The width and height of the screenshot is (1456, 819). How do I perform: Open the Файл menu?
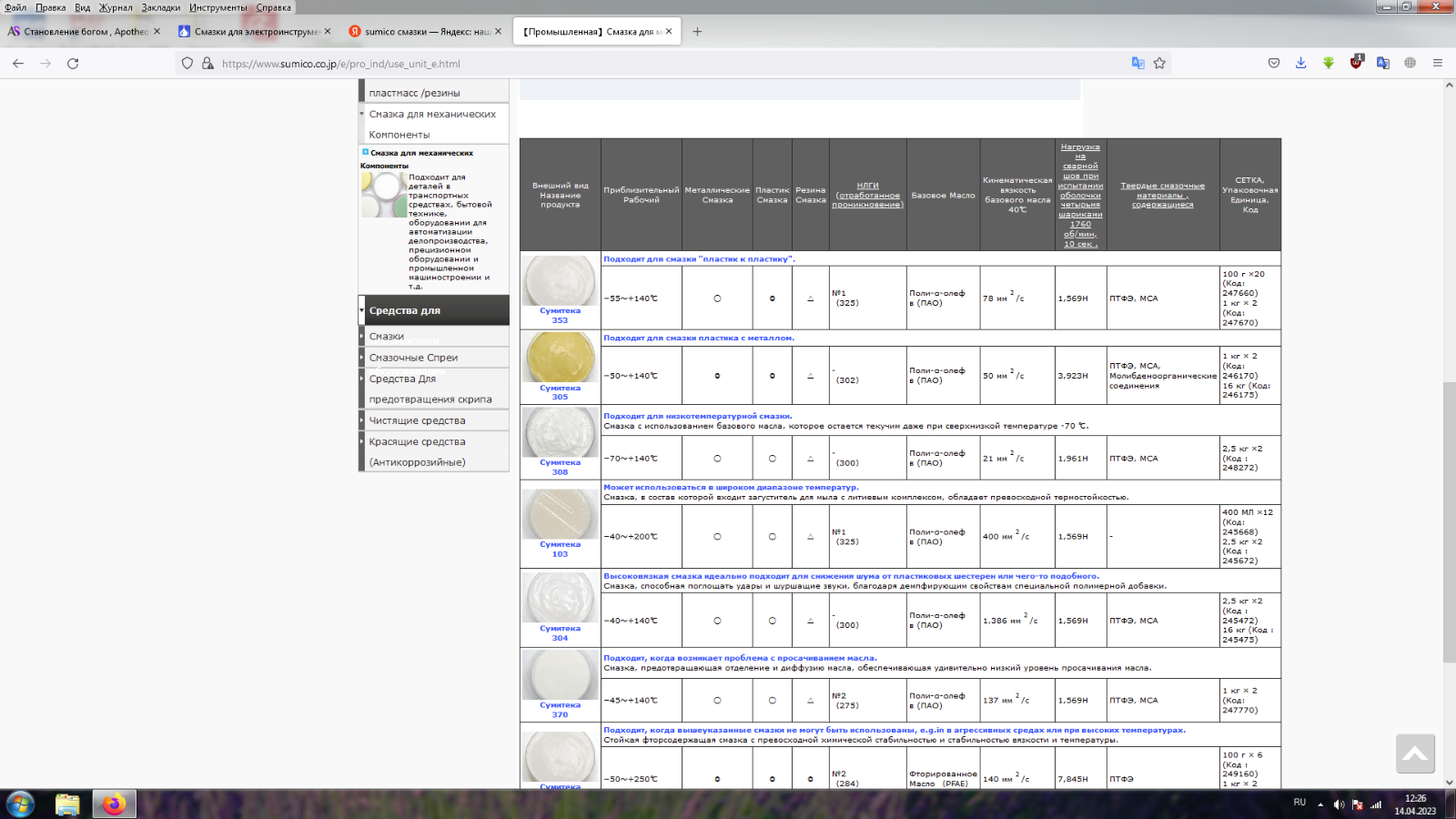tap(15, 7)
